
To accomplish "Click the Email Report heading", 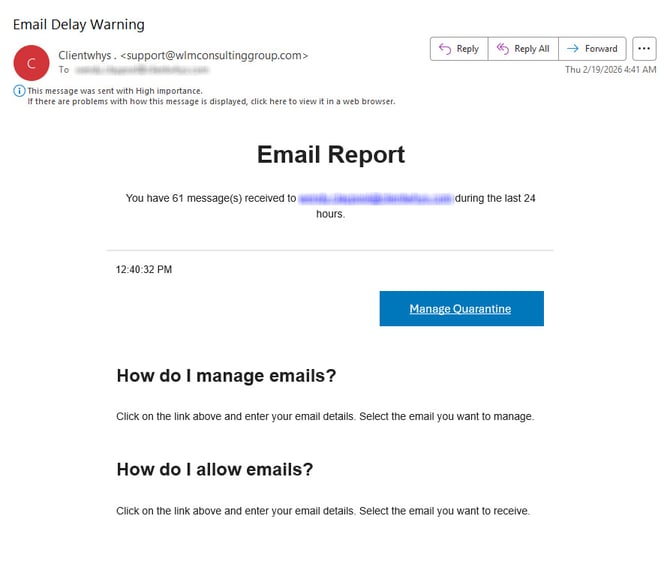I will point(331,154).
